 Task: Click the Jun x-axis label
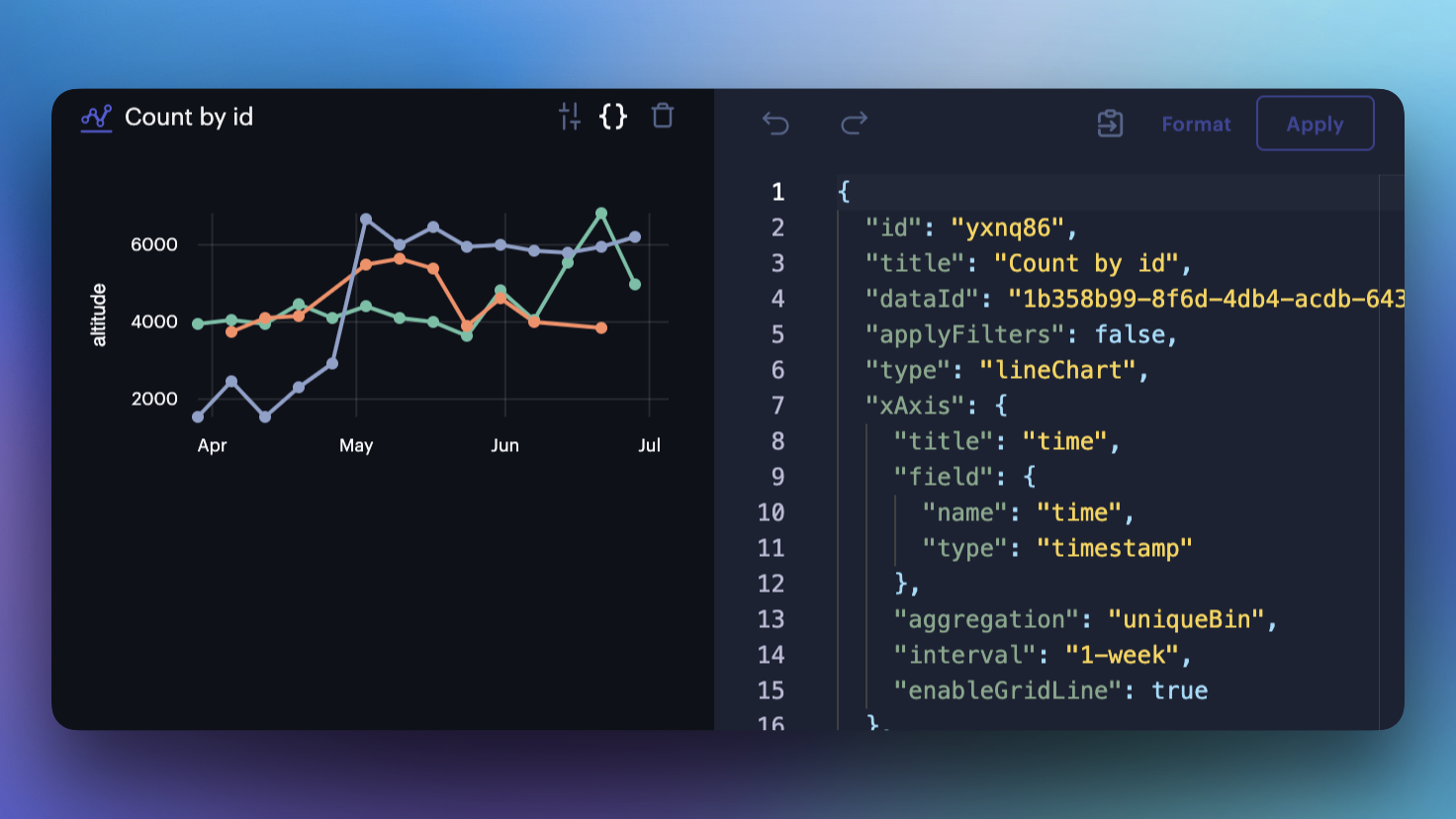pyautogui.click(x=504, y=446)
